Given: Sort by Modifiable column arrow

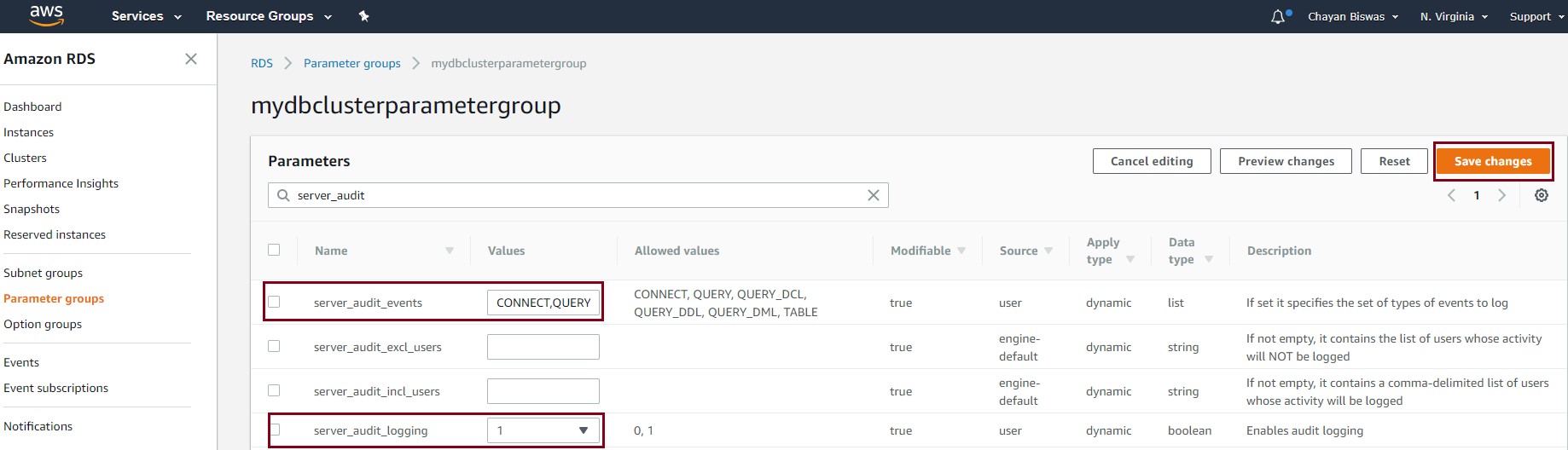Looking at the screenshot, I should coord(961,251).
